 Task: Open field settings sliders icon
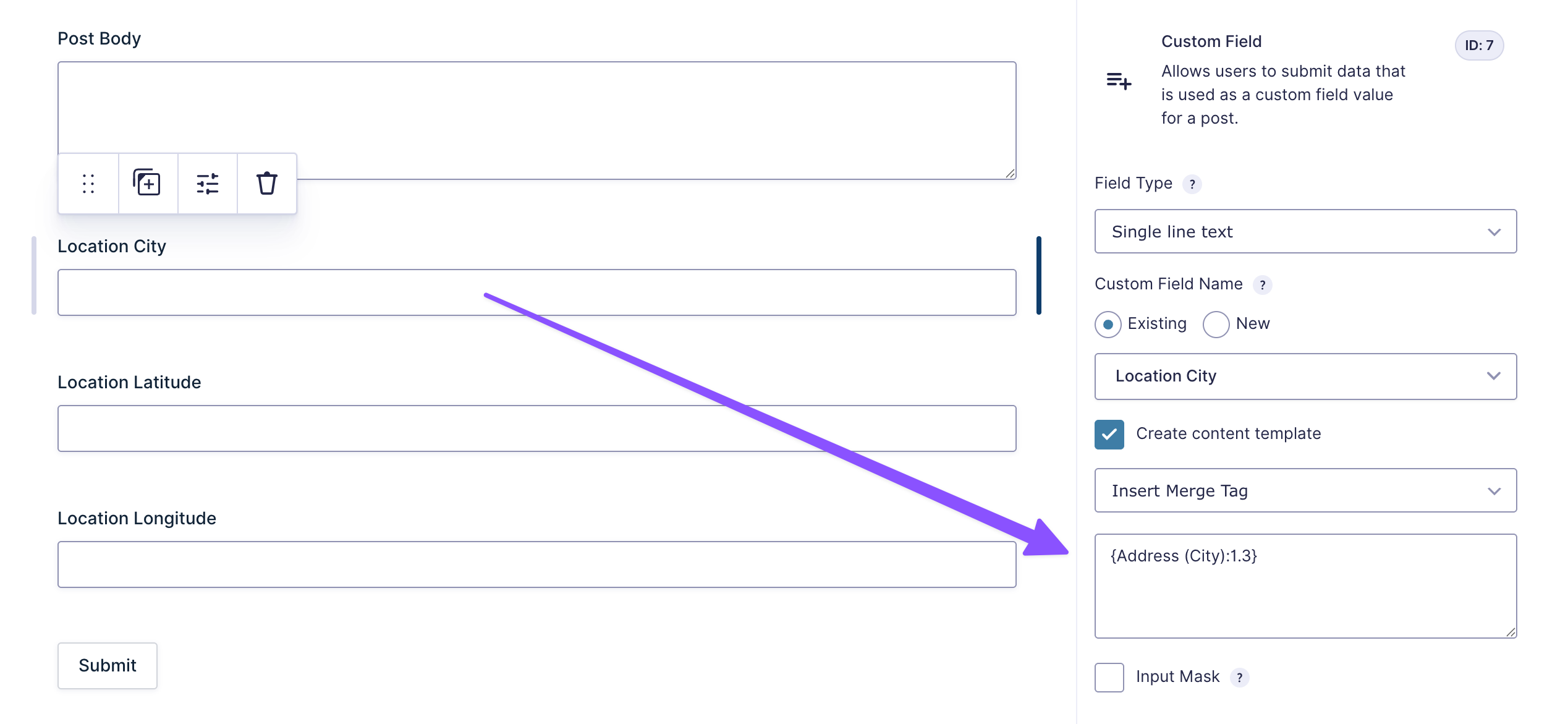point(208,184)
